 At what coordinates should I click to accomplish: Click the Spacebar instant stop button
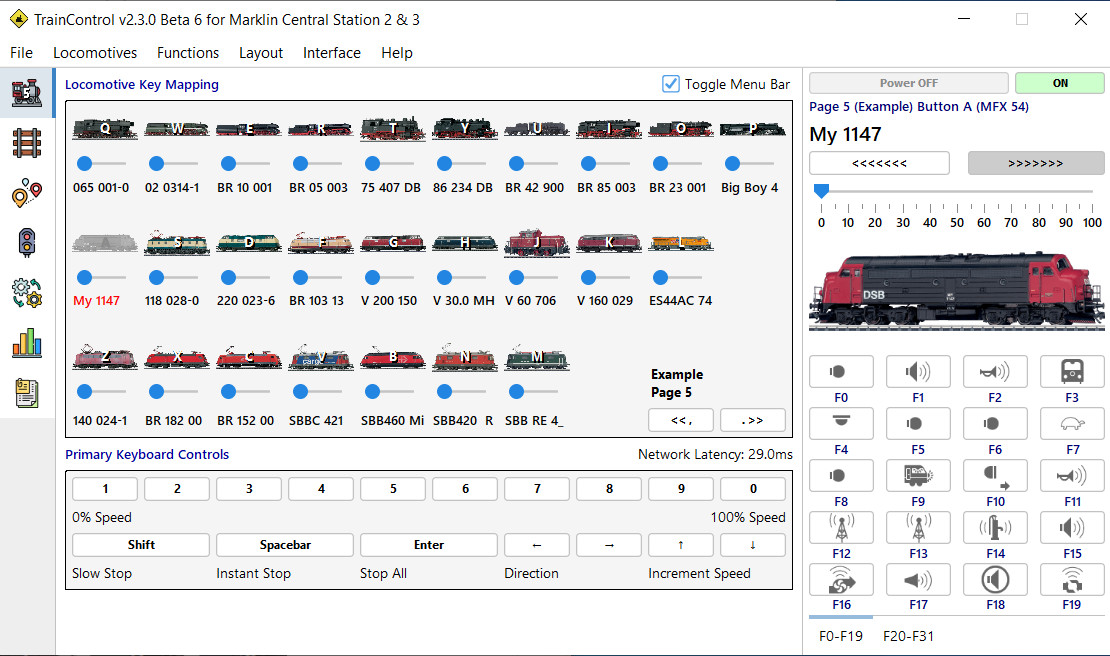click(x=285, y=545)
